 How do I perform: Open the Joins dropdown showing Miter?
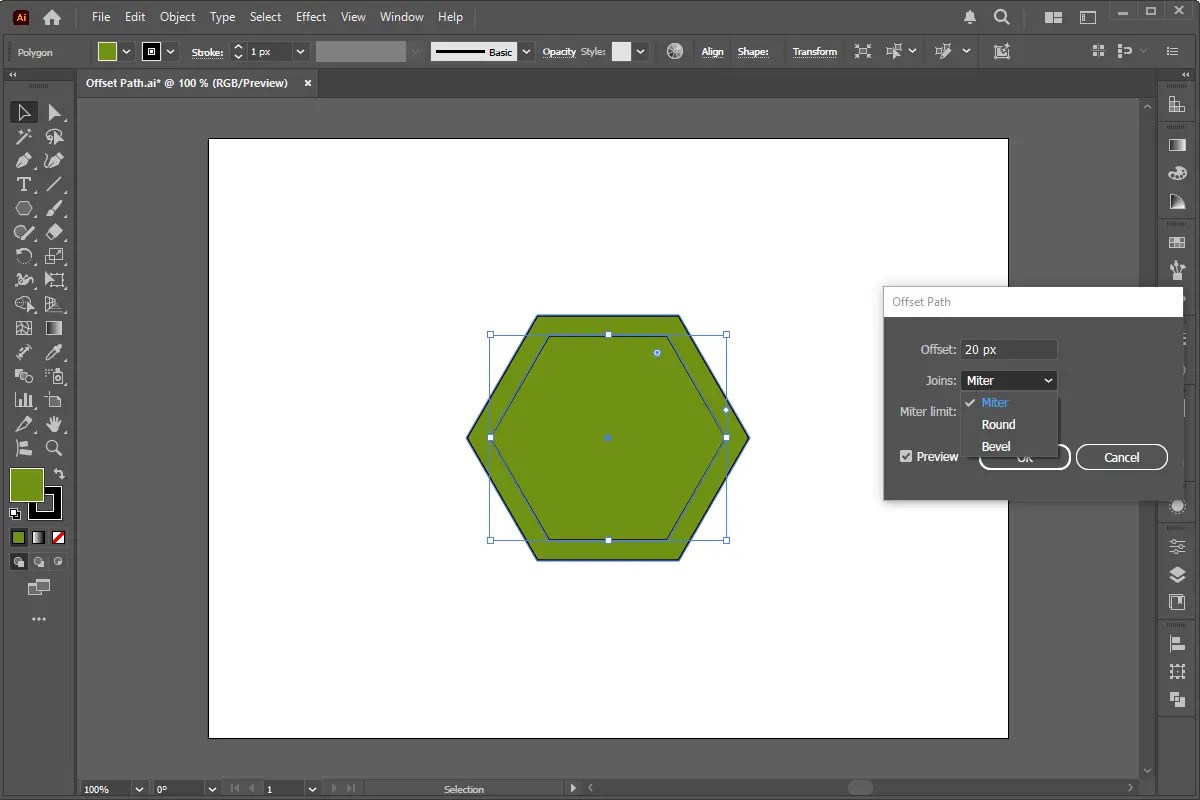[1009, 380]
